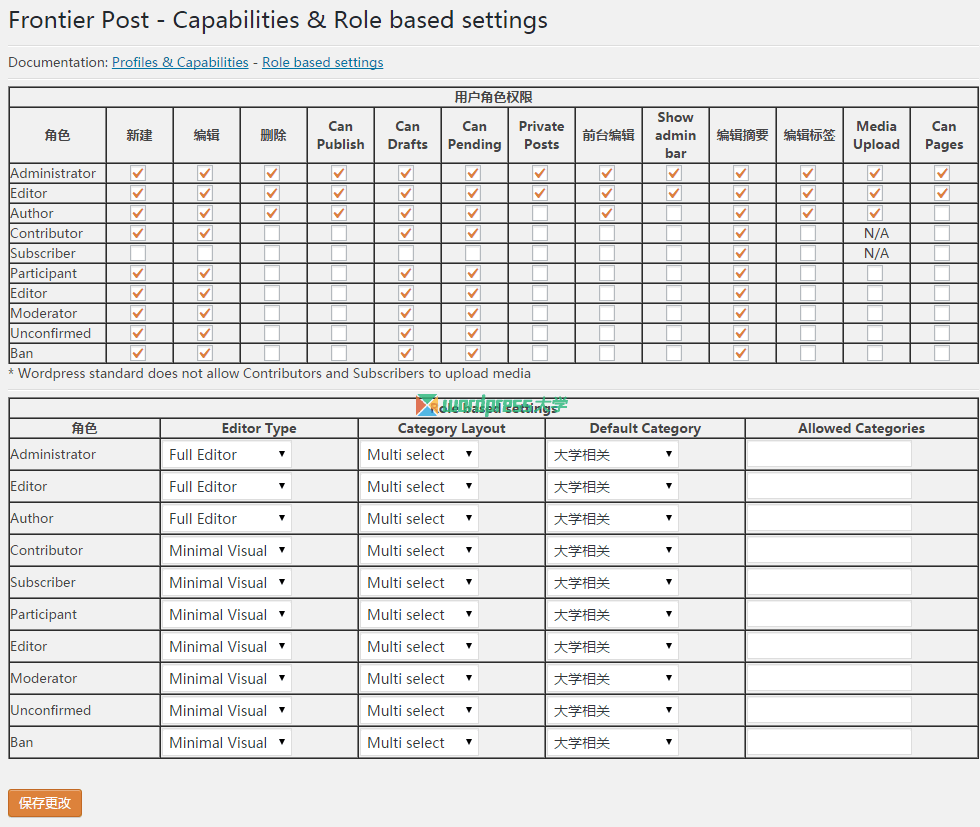Focus Subscriber's Allowed Categories input
The height and width of the screenshot is (827, 980).
(x=829, y=583)
